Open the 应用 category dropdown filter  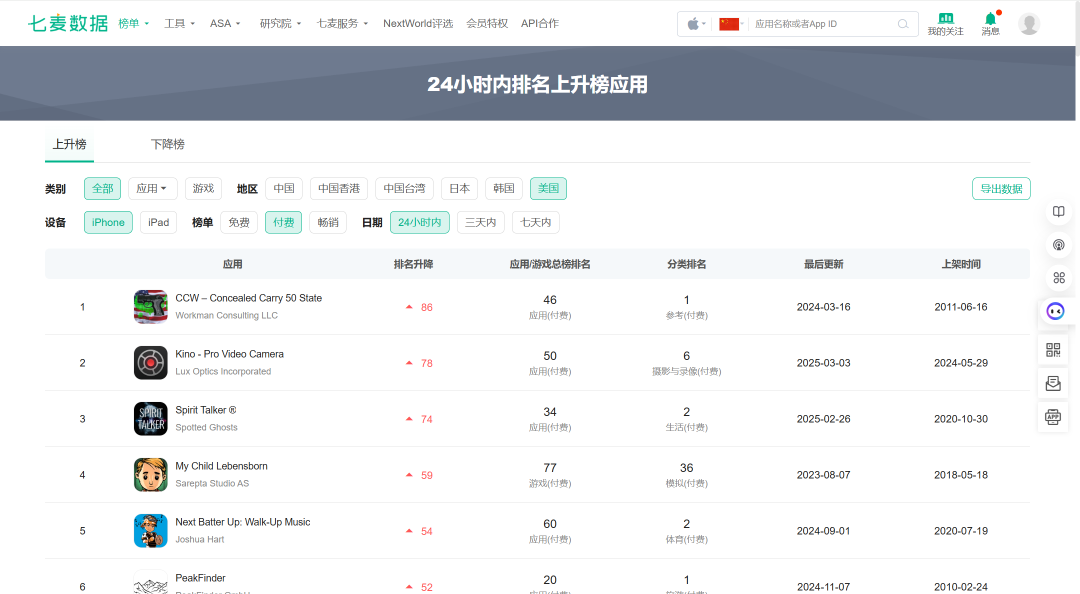pyautogui.click(x=152, y=188)
